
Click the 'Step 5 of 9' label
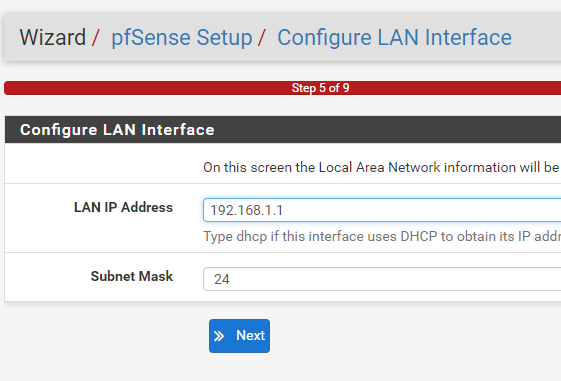pyautogui.click(x=320, y=88)
